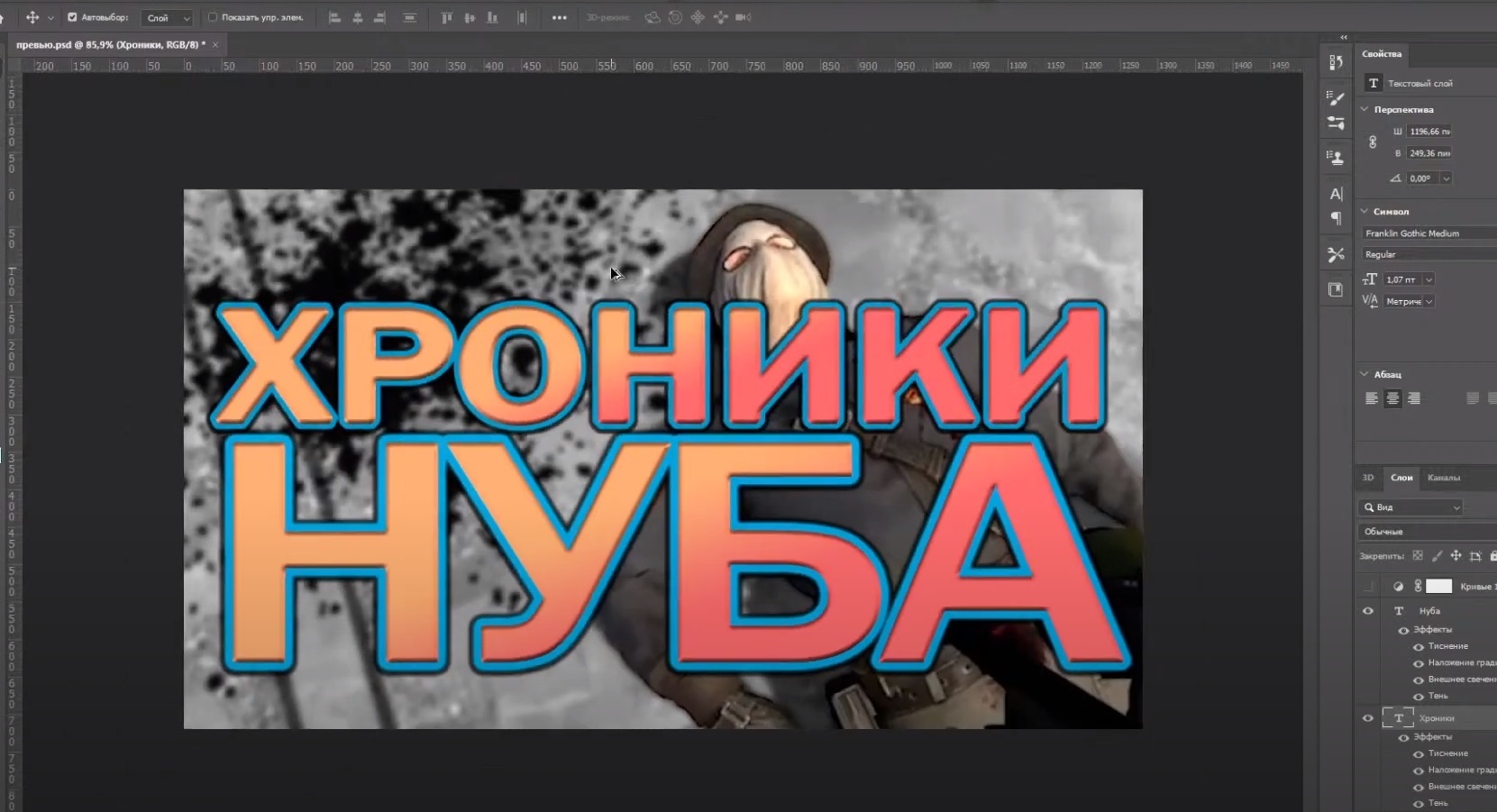Image resolution: width=1497 pixels, height=812 pixels.
Task: Uncheck the Автовыбор checkbox
Action: 72,17
